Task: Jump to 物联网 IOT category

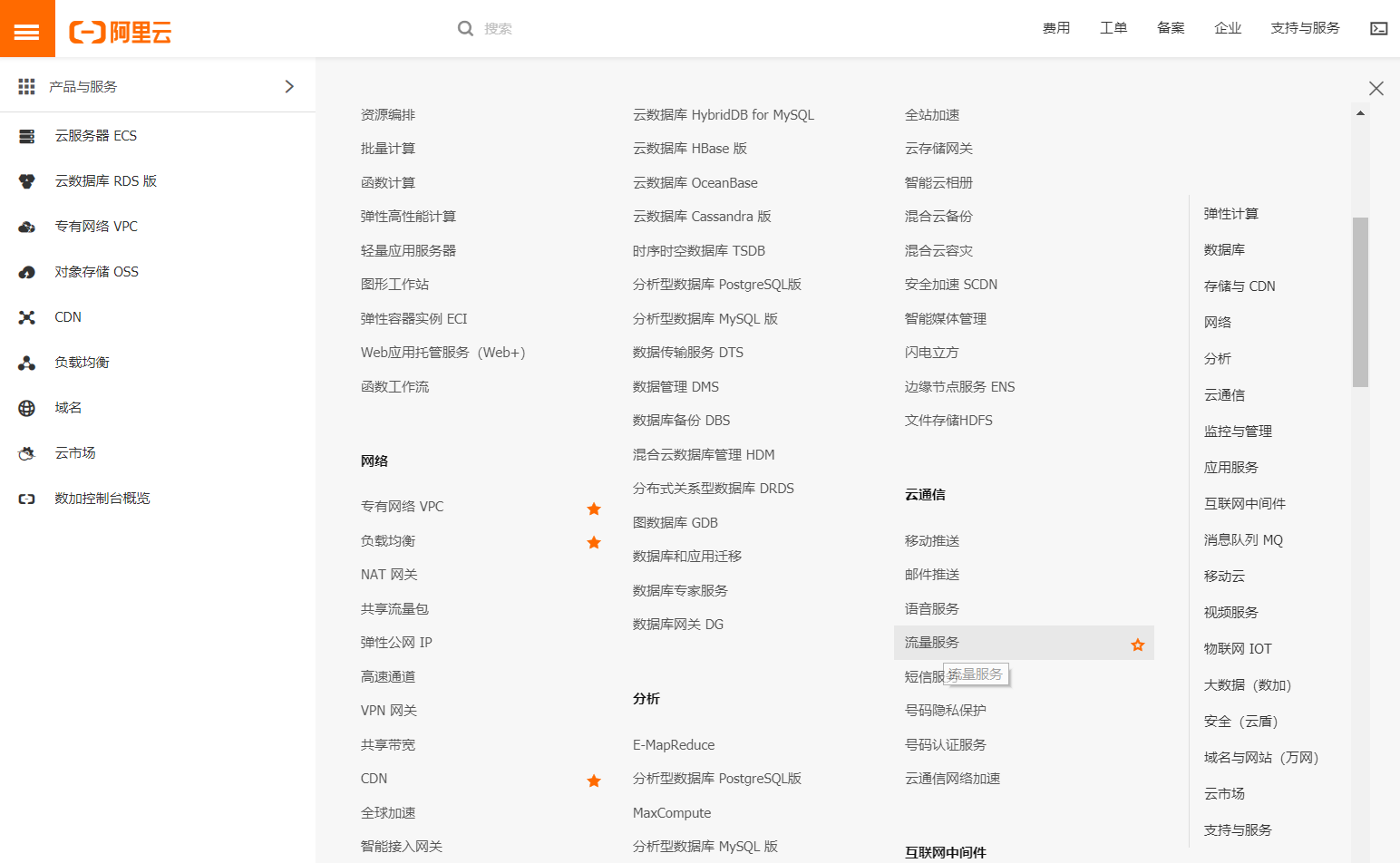Action: pos(1238,649)
